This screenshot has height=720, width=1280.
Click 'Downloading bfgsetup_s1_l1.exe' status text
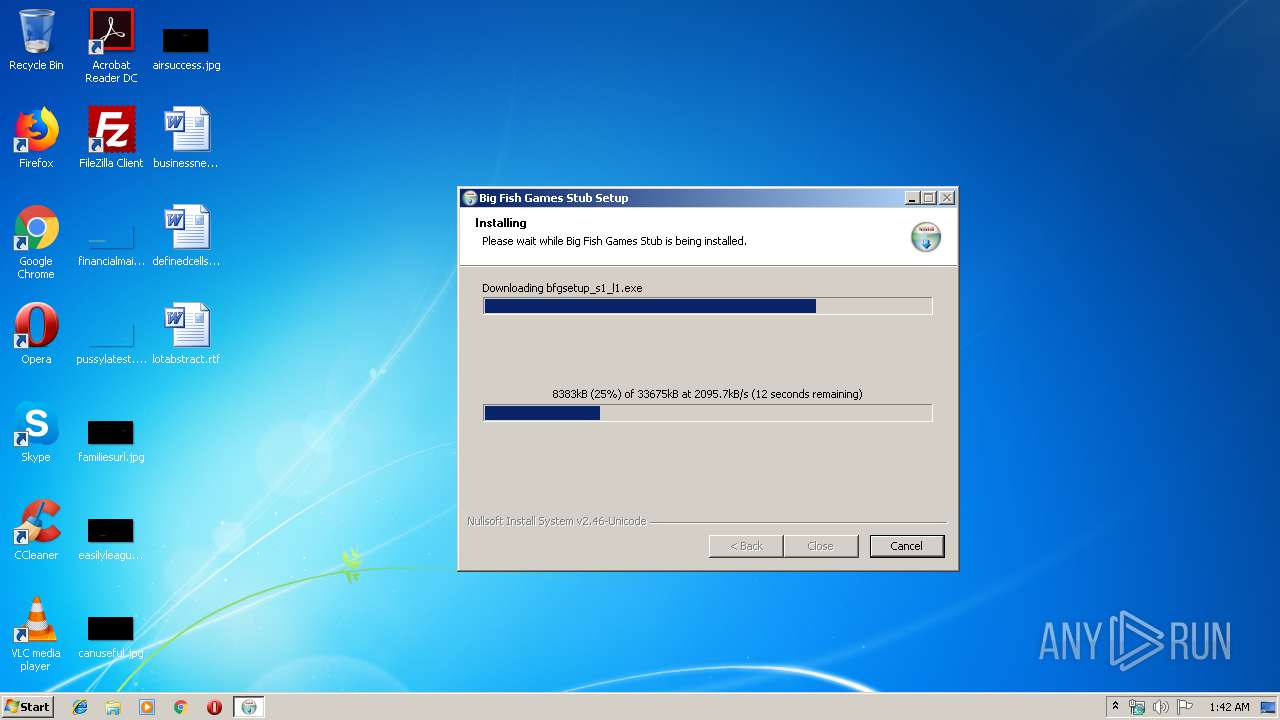point(562,288)
